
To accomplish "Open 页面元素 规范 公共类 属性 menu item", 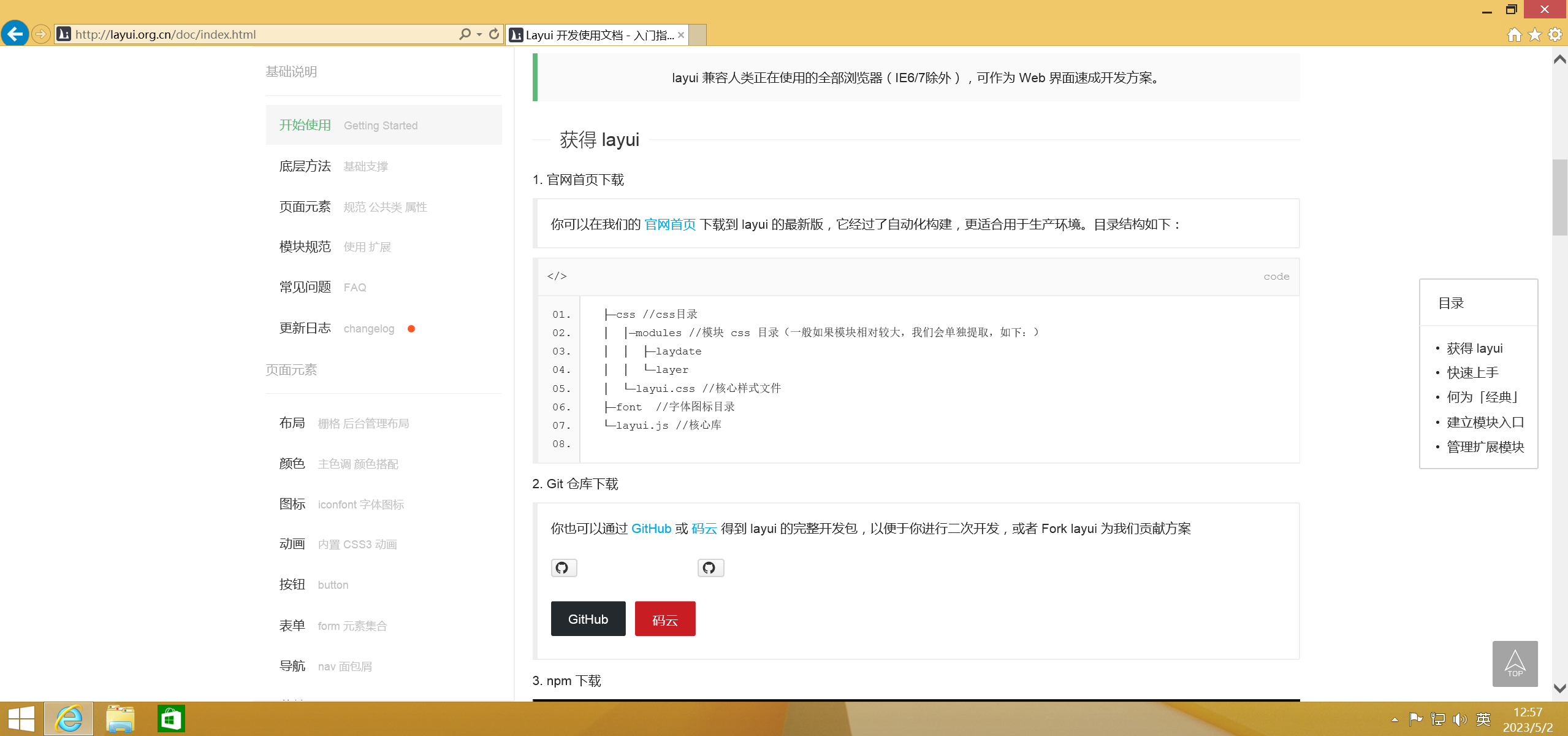I will click(x=384, y=207).
